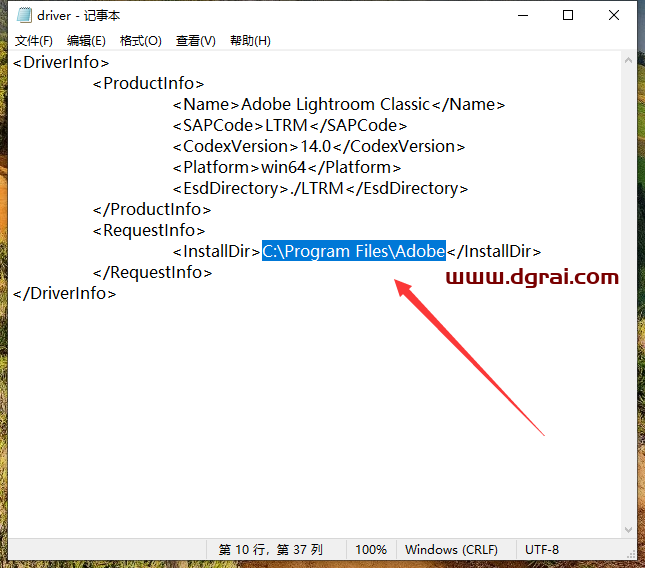Click the 100% zoom status indicator
Image resolution: width=645 pixels, height=568 pixels.
coord(371,550)
